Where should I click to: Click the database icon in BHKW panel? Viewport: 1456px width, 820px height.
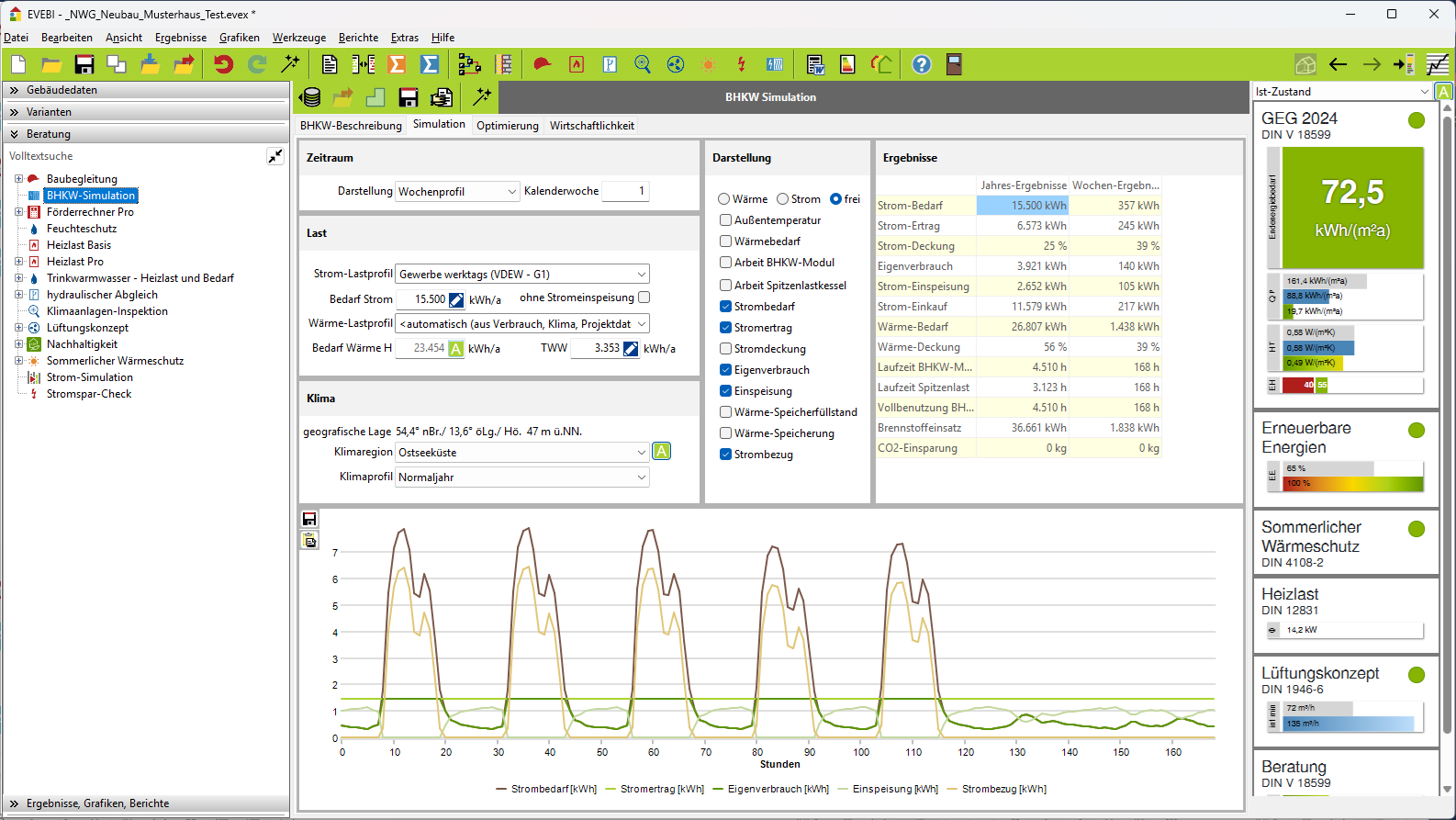pos(311,97)
